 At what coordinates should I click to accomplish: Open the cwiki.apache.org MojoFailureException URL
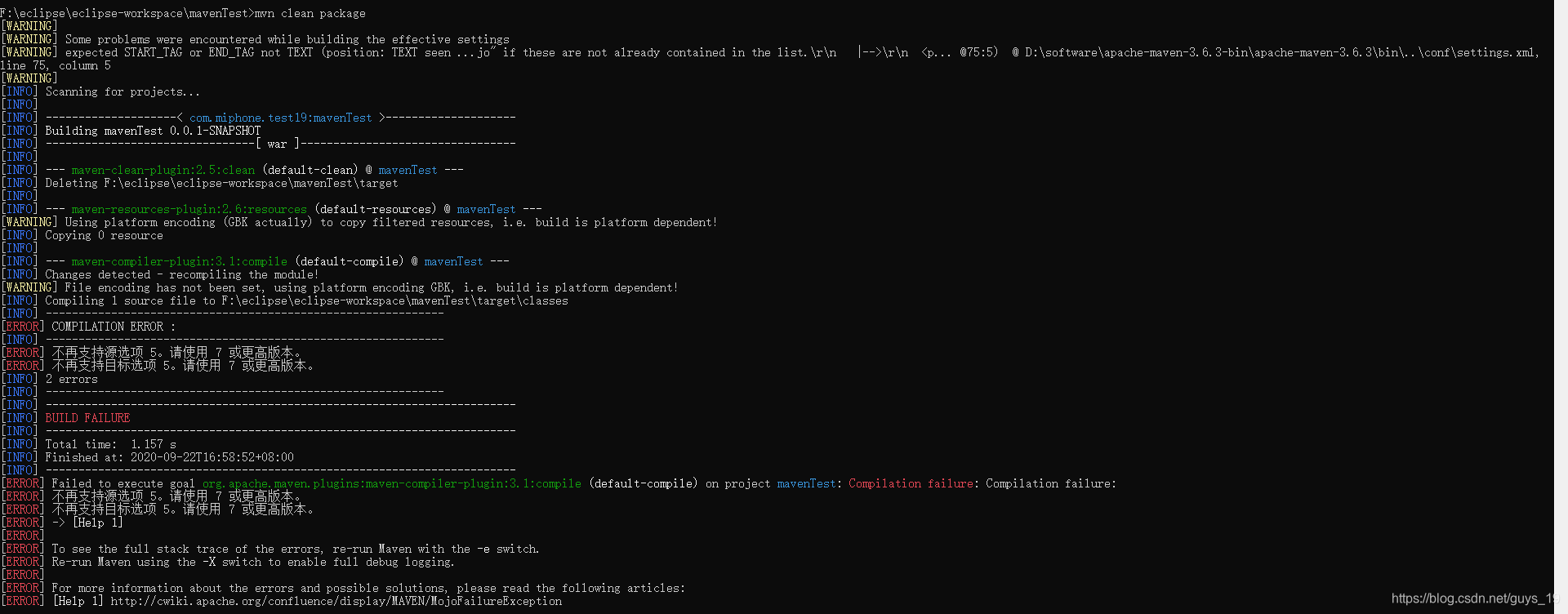click(x=336, y=601)
